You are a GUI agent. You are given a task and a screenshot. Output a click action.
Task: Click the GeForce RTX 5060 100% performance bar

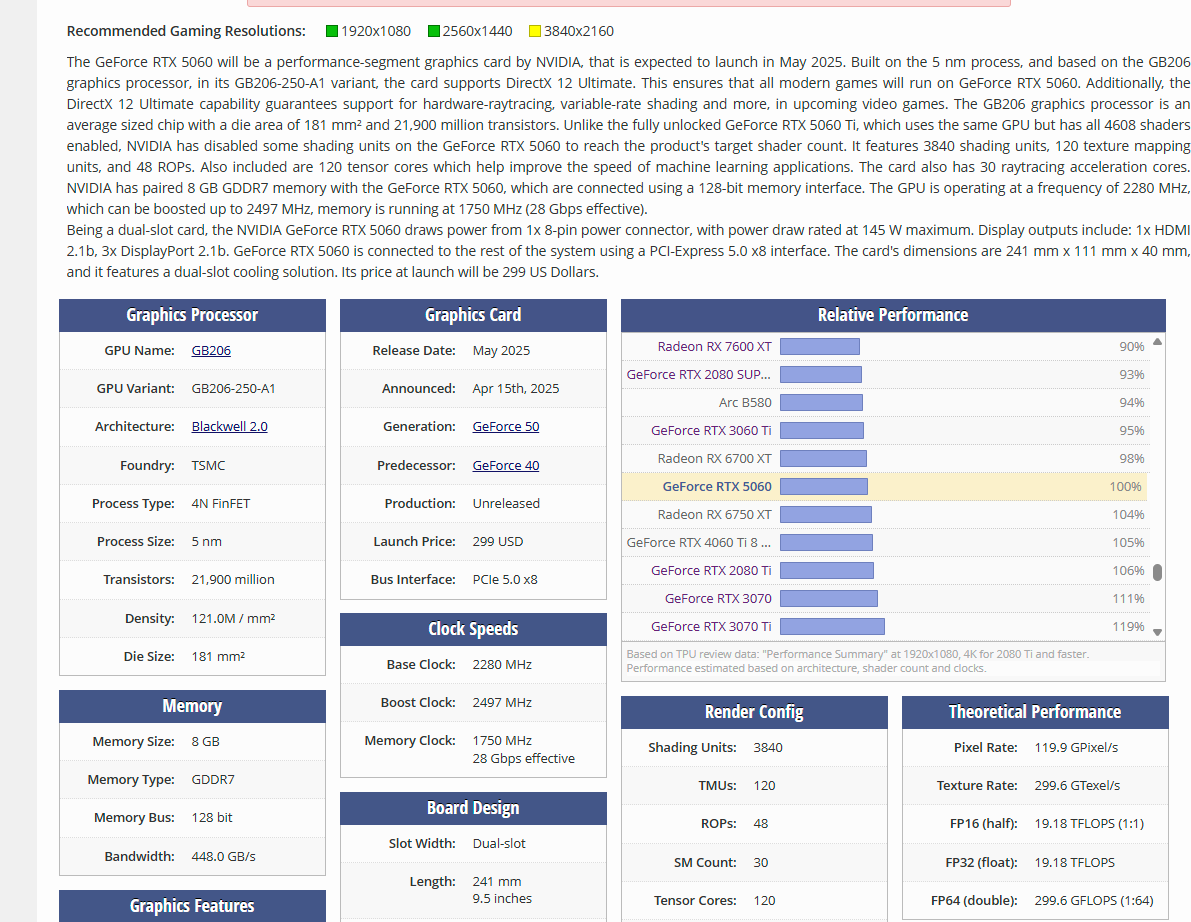point(823,486)
